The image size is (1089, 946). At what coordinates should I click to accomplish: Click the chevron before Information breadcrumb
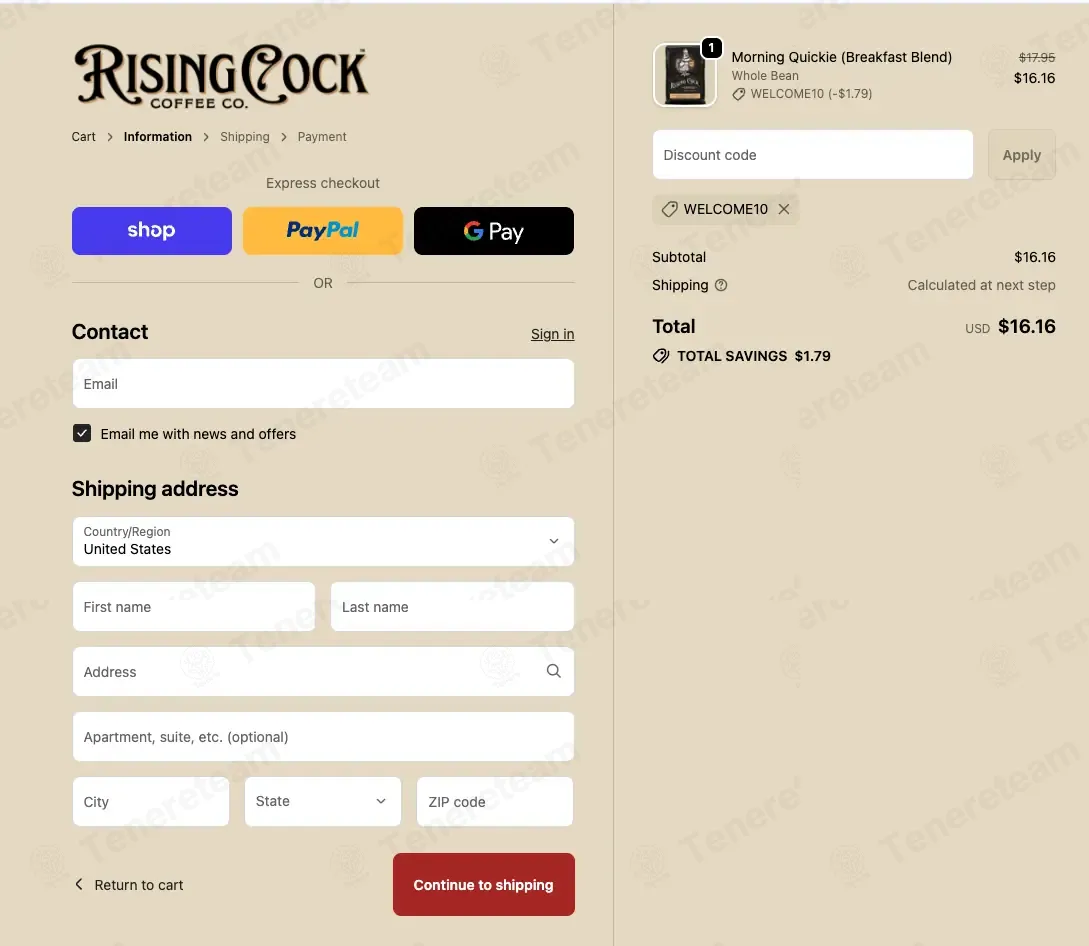110,137
